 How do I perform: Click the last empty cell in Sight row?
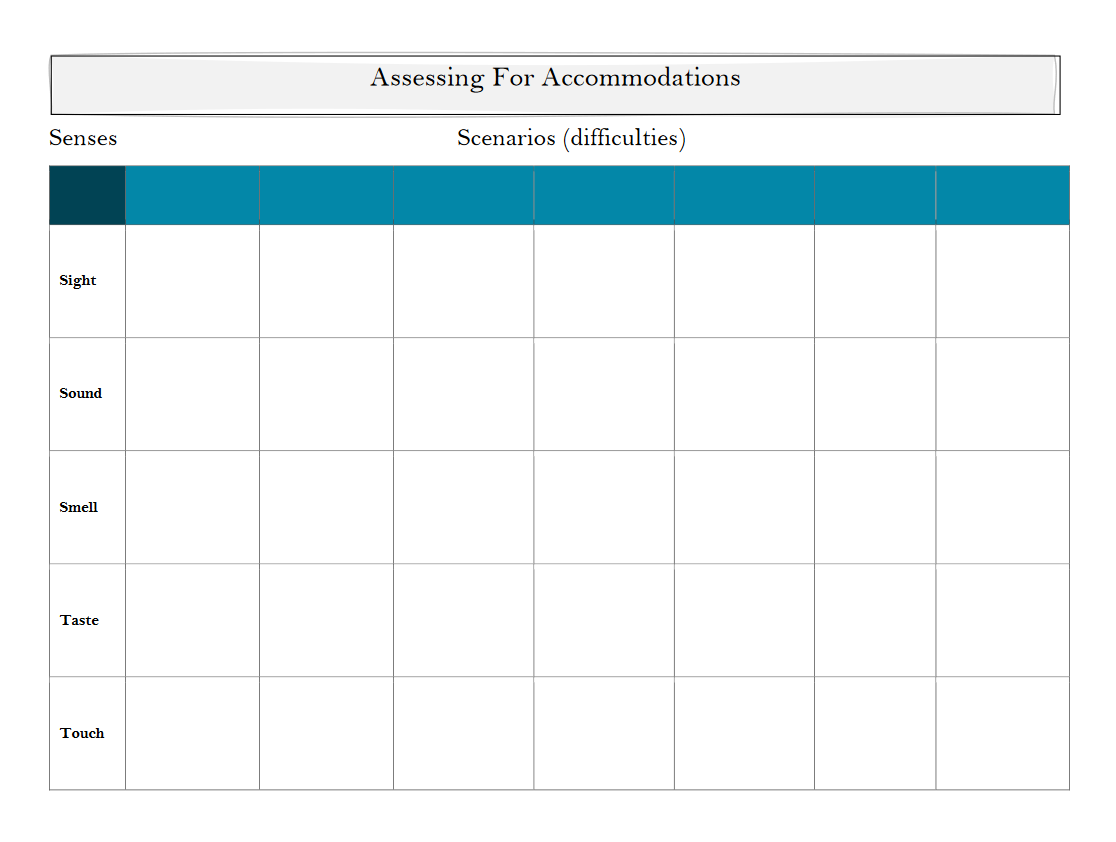click(1002, 281)
